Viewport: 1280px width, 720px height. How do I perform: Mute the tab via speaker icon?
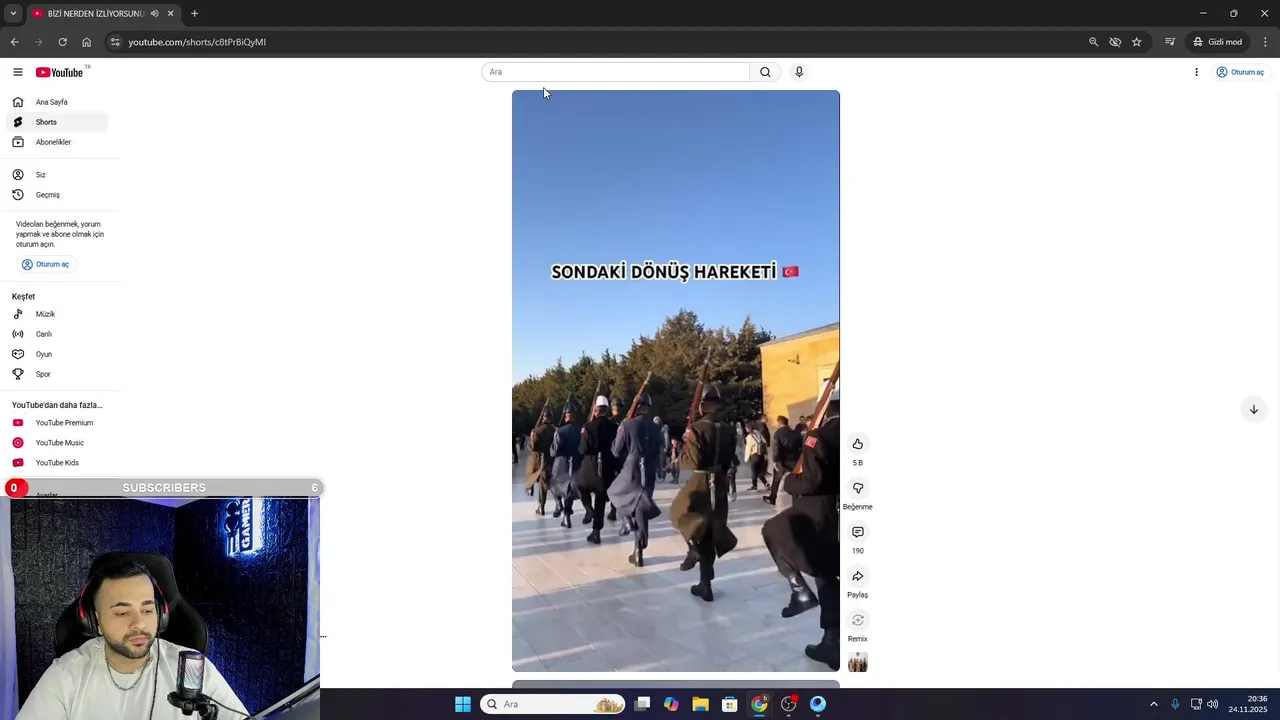[x=155, y=13]
